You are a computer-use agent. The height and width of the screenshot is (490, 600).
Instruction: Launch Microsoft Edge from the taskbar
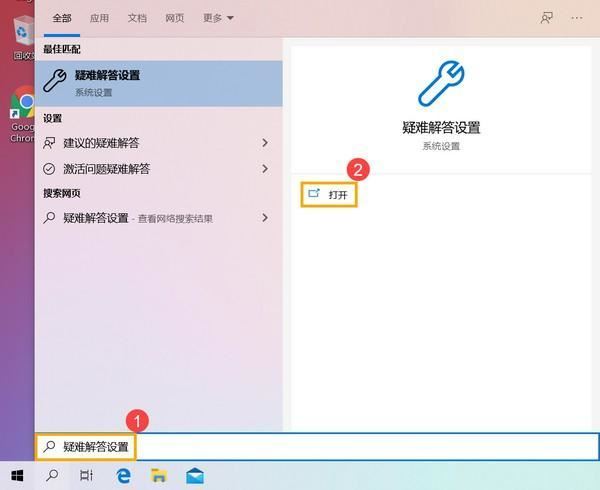pos(124,475)
